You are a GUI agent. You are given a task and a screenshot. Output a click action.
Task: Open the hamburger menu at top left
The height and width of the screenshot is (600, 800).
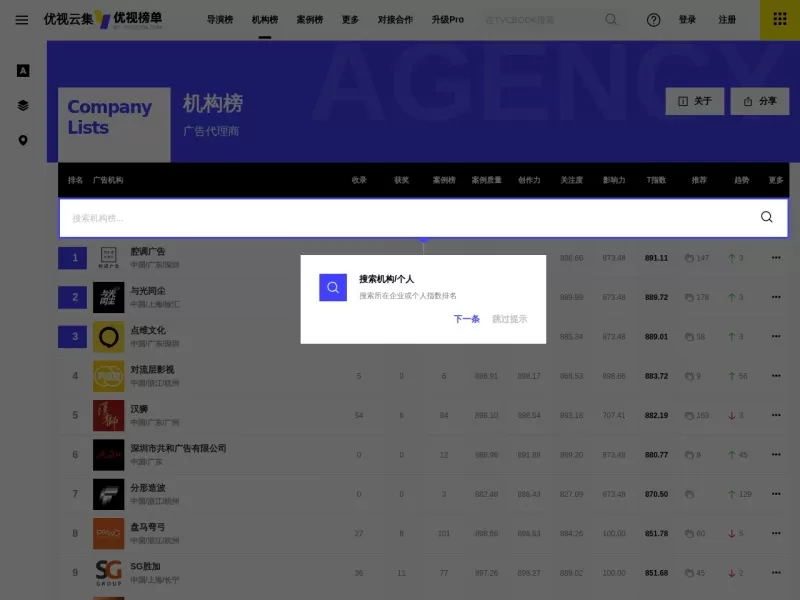point(22,20)
